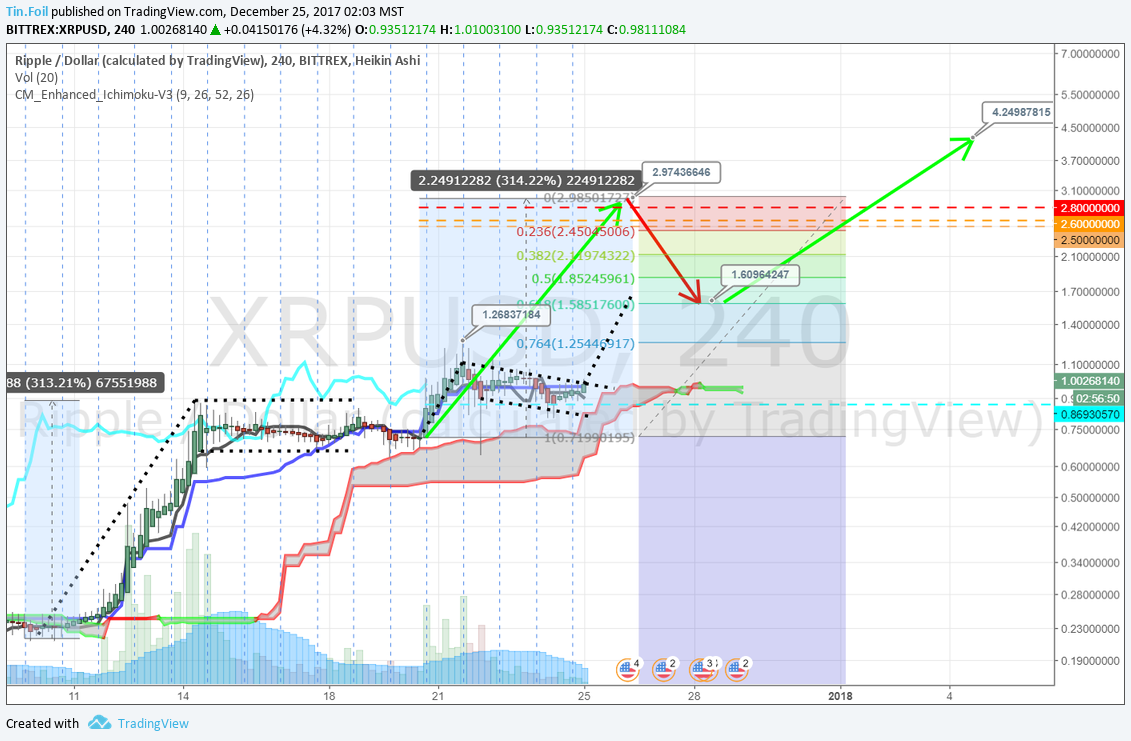The height and width of the screenshot is (741, 1131).
Task: Click the red 2.80000000 price line label
Action: [1089, 208]
